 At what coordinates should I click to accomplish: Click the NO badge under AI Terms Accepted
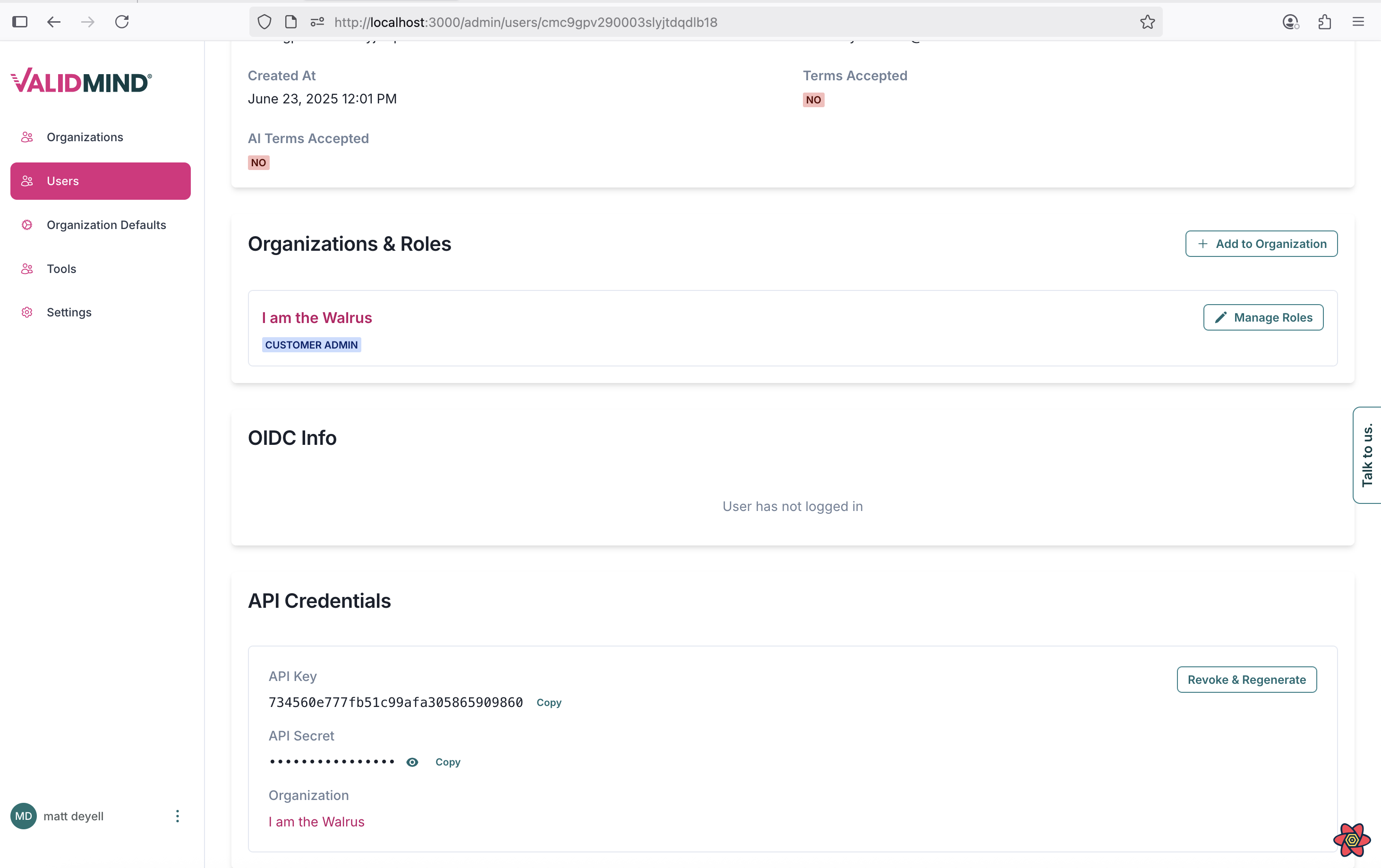(259, 163)
